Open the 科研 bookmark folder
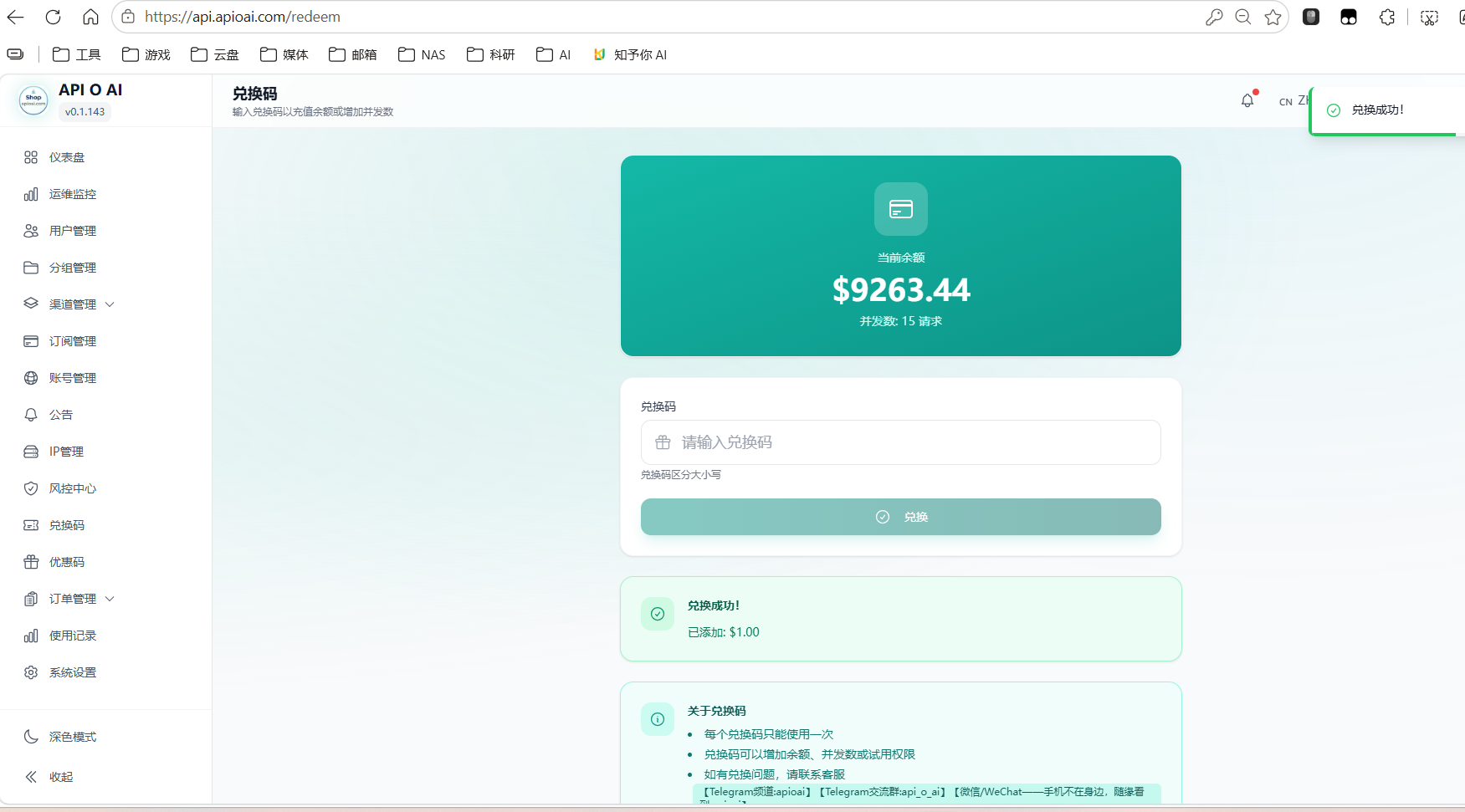 point(490,54)
